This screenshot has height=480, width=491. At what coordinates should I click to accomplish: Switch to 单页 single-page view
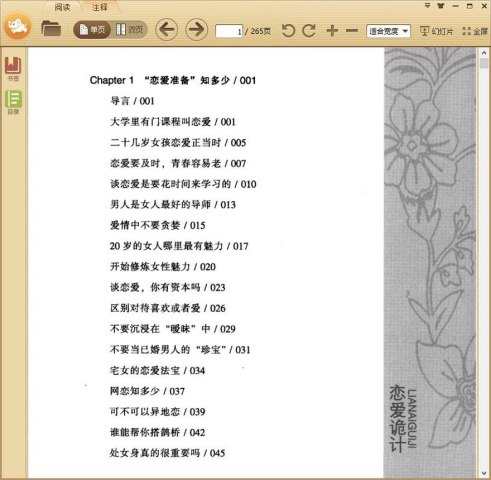(92, 30)
